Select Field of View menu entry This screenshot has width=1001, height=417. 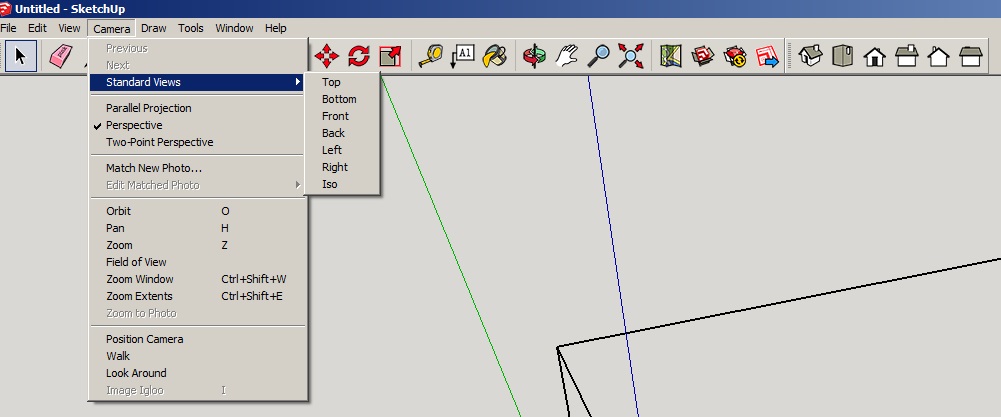[197, 262]
